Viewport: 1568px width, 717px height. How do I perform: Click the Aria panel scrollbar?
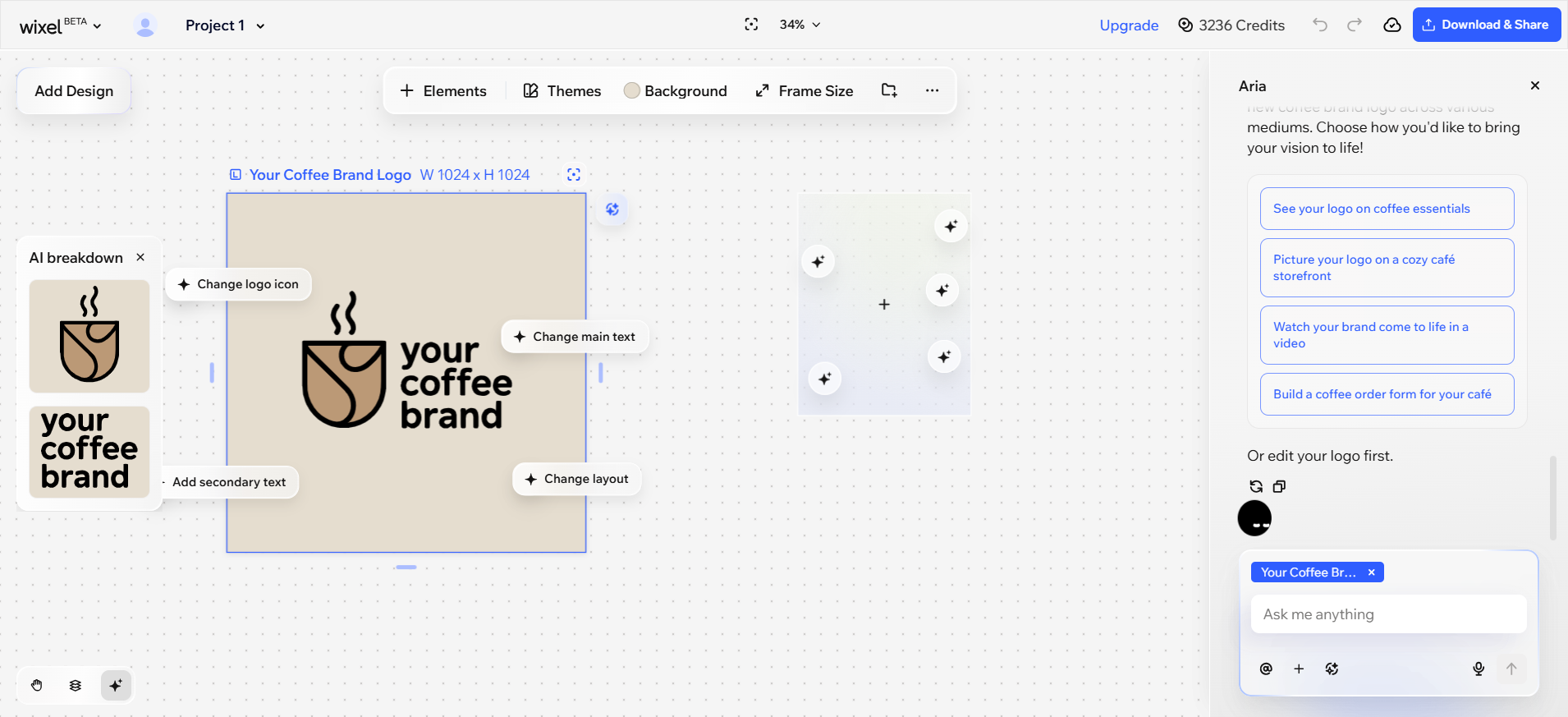click(x=1552, y=498)
